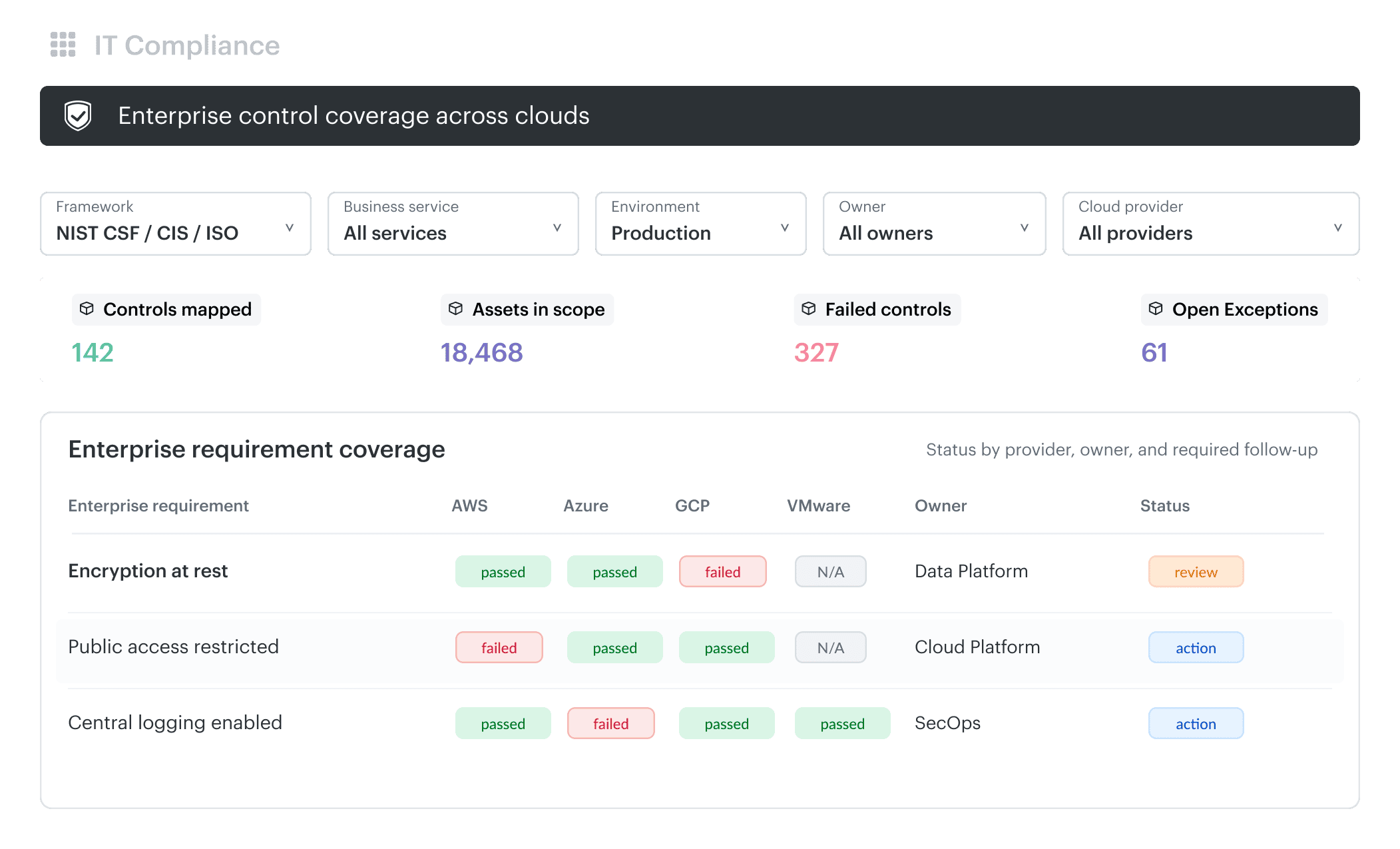Click the review status badge for Encryption at rest
The width and height of the screenshot is (1400, 849).
[x=1196, y=571]
